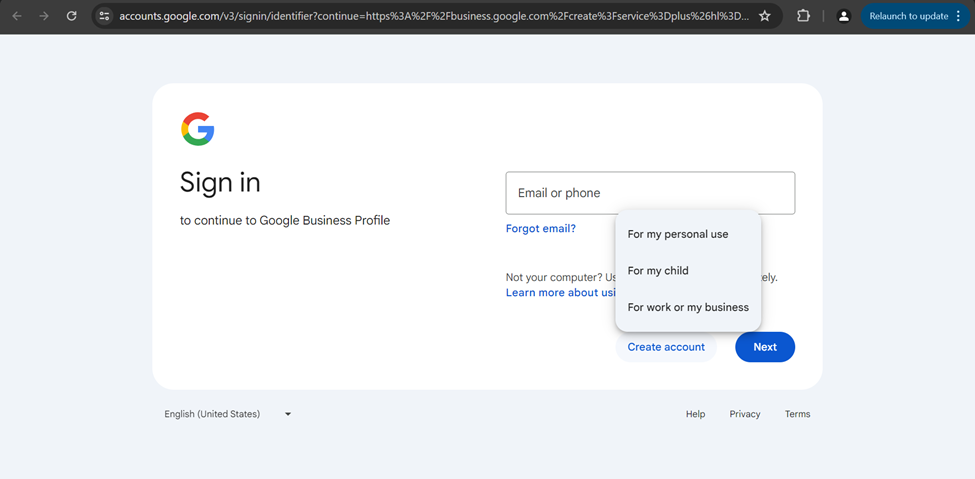975x479 pixels.
Task: Open the Help link in footer
Action: point(695,414)
